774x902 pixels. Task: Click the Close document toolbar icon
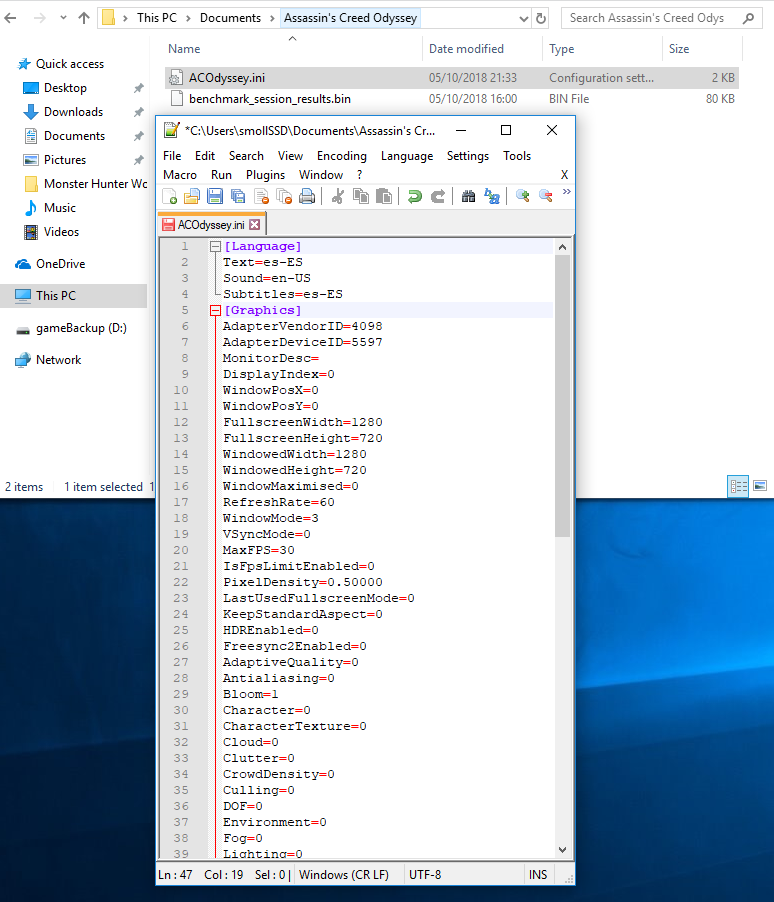coord(261,197)
